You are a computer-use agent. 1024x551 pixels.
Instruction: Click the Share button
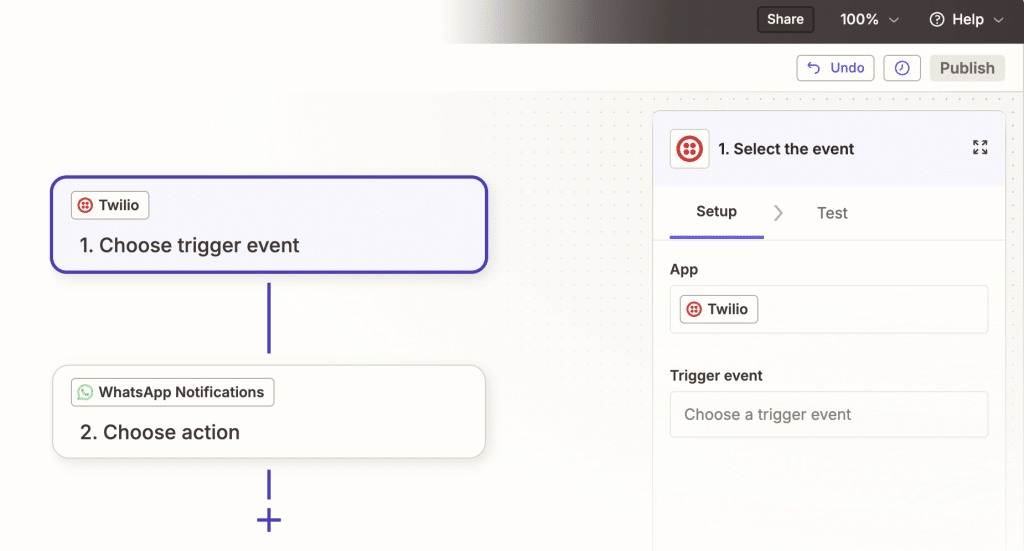pyautogui.click(x=785, y=19)
